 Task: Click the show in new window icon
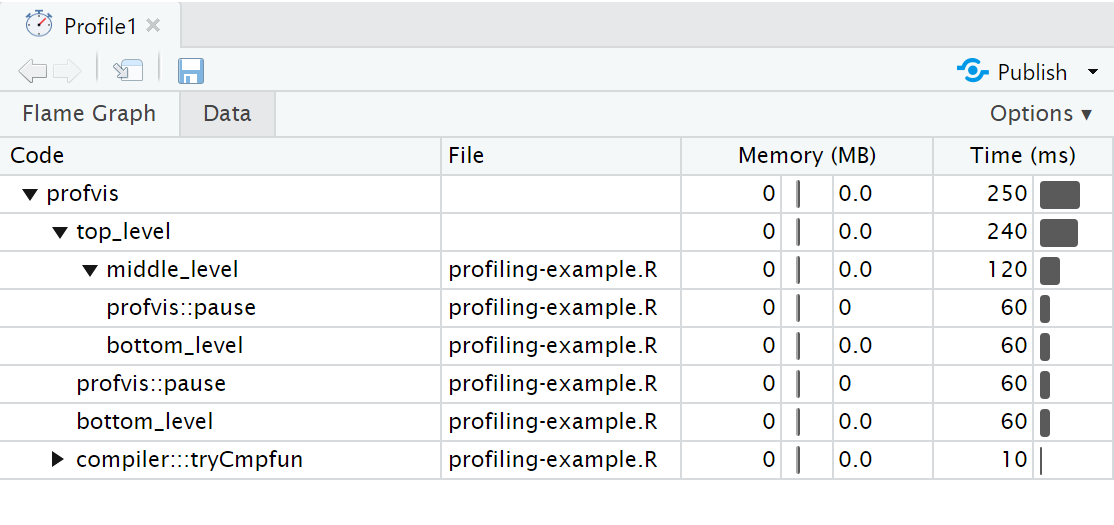click(128, 71)
